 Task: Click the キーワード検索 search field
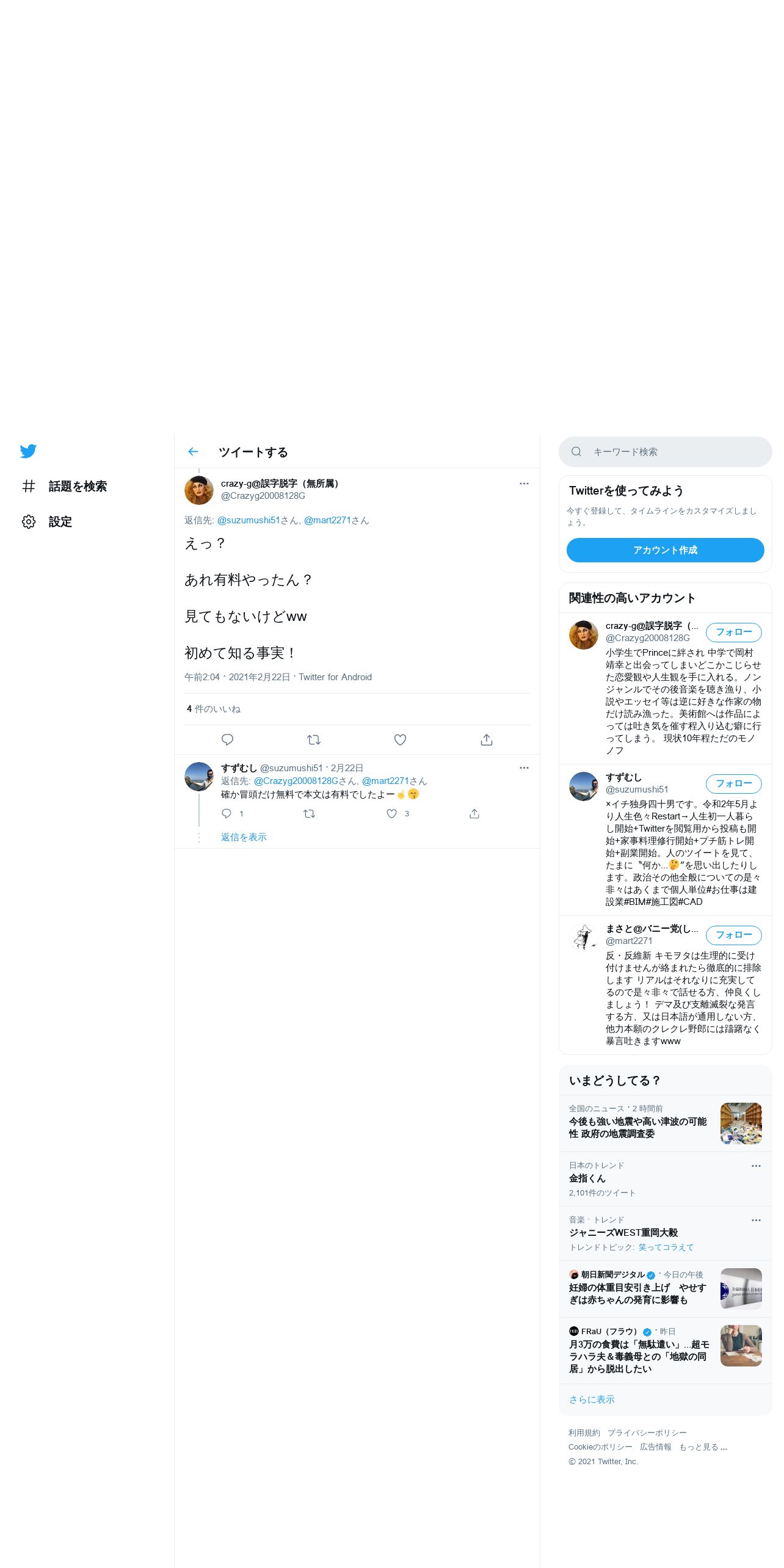(x=665, y=452)
